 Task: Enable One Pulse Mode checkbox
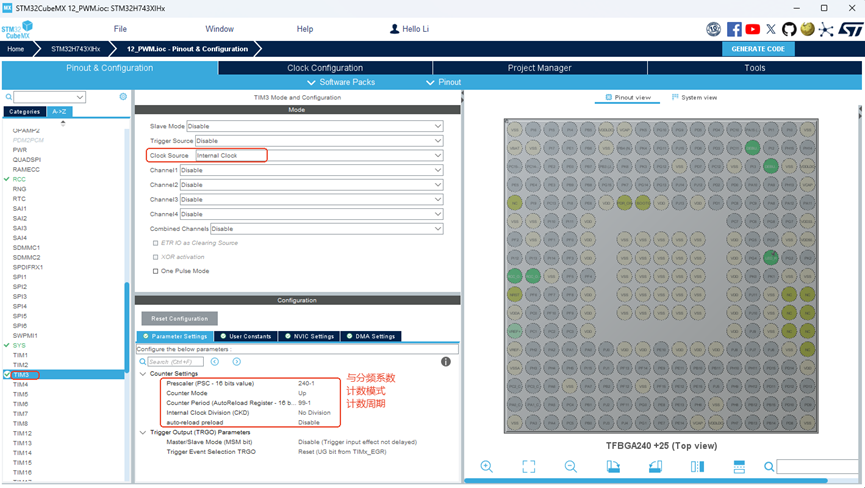[156, 271]
